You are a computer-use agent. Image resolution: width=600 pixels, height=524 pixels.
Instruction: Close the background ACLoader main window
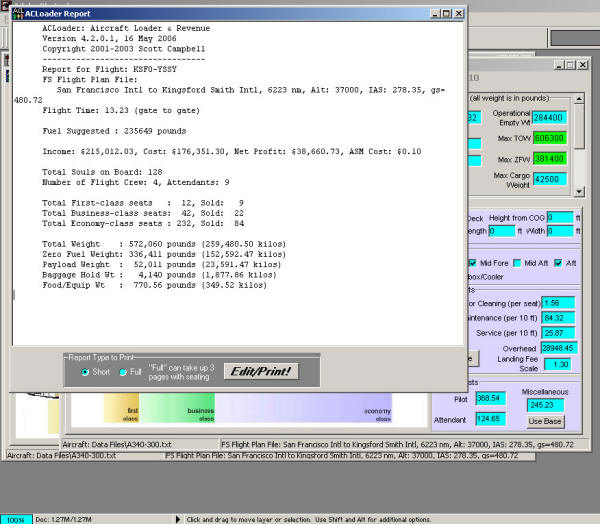582,64
